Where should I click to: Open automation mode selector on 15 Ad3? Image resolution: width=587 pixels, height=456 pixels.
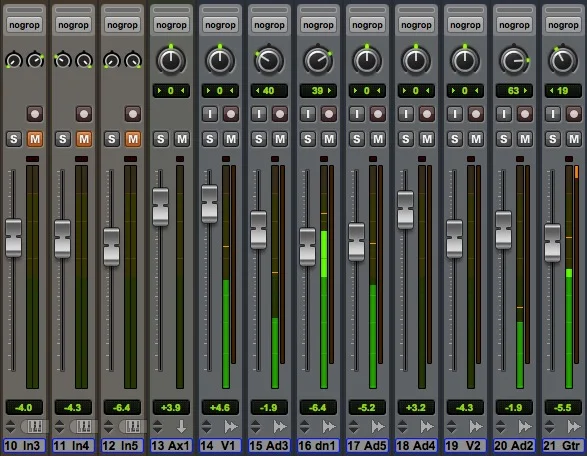coord(256,426)
